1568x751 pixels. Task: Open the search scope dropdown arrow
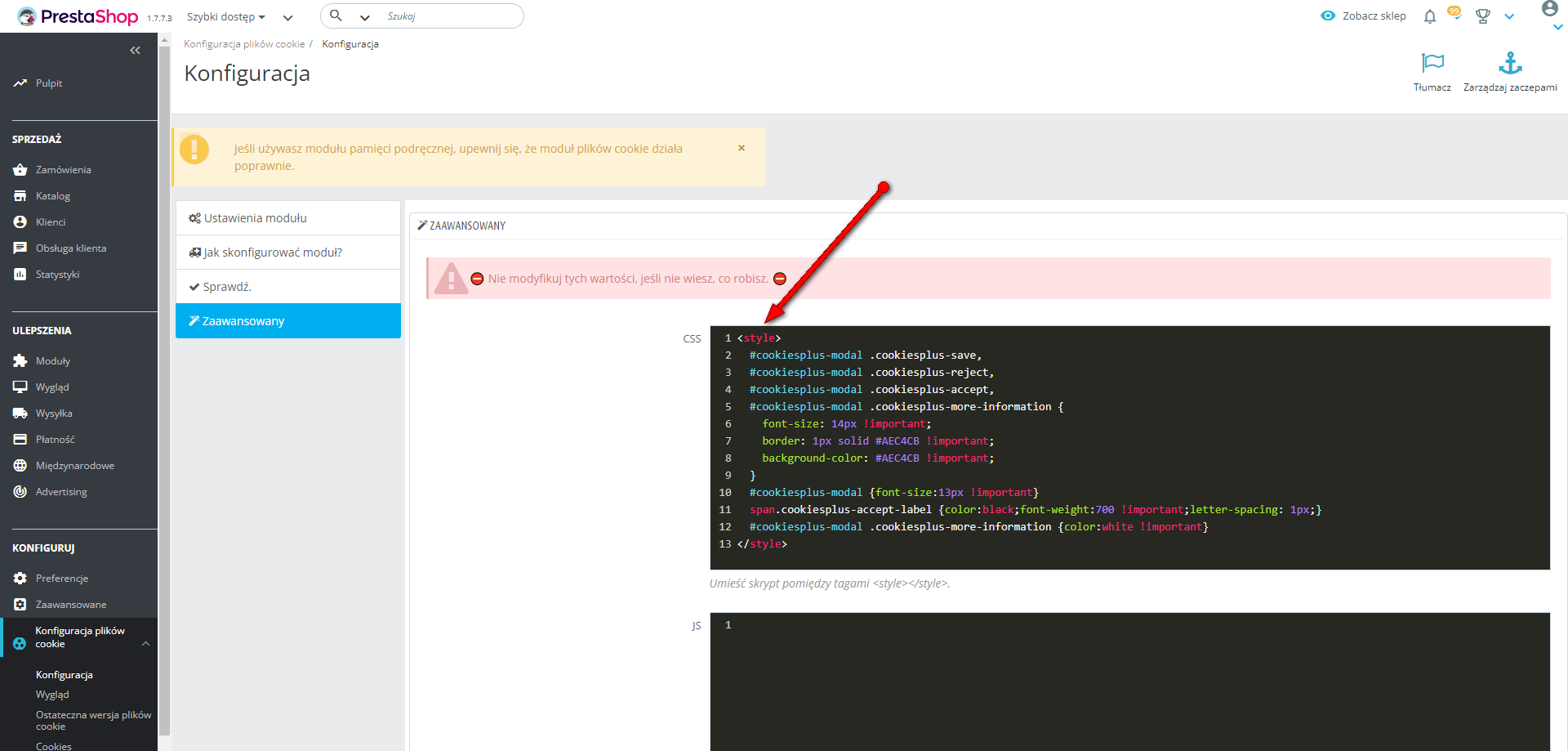[x=364, y=17]
